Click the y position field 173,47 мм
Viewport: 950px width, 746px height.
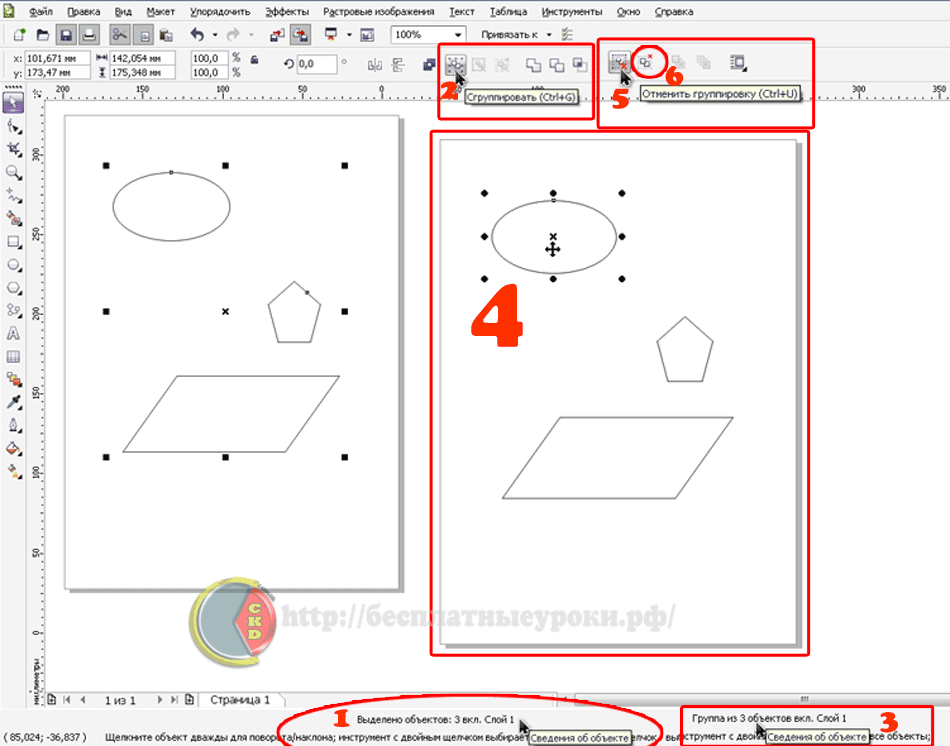pyautogui.click(x=57, y=72)
